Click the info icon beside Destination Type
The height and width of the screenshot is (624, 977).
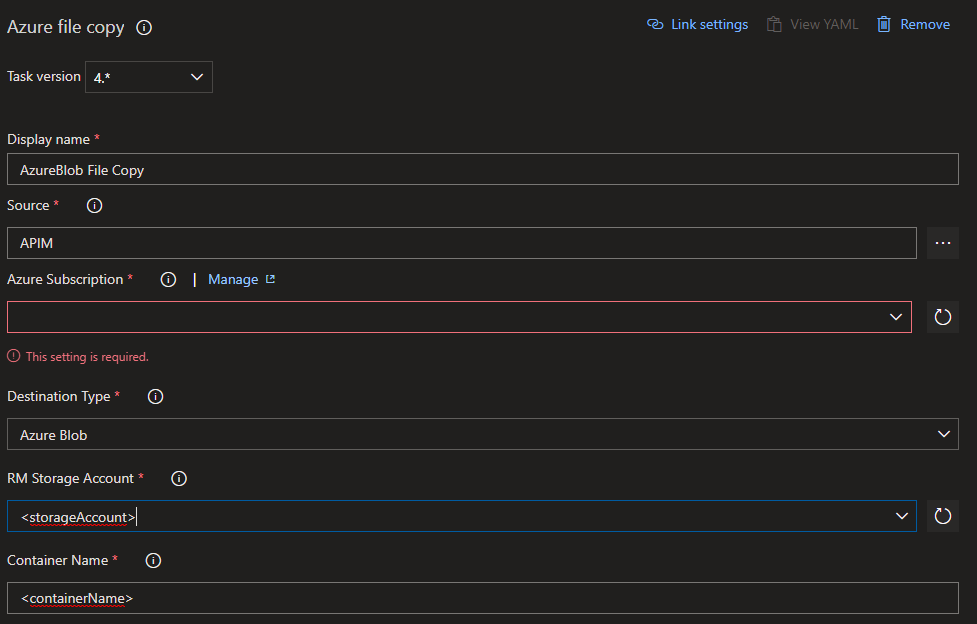(x=155, y=397)
